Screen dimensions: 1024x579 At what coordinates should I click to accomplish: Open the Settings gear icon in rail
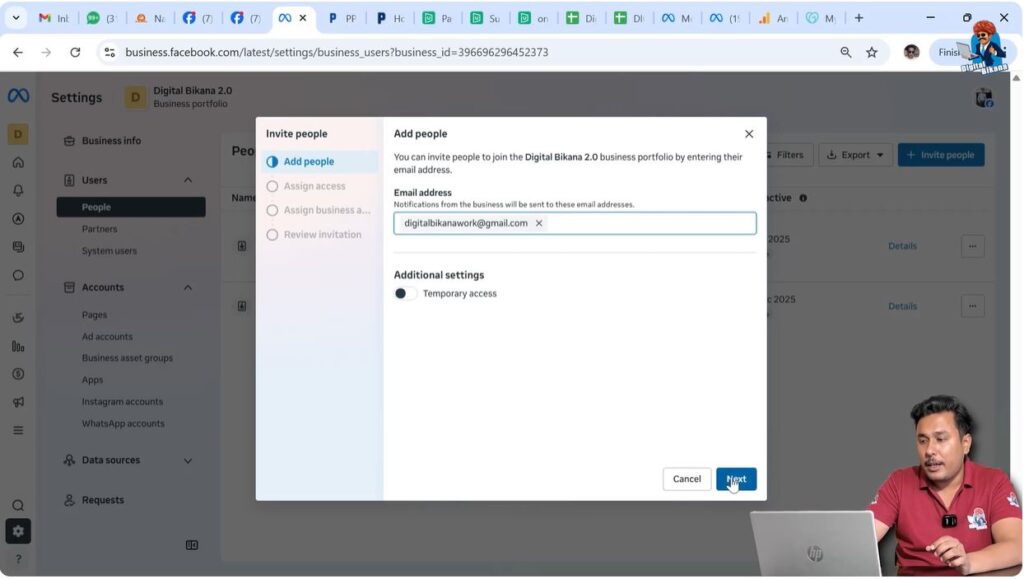[x=18, y=531]
